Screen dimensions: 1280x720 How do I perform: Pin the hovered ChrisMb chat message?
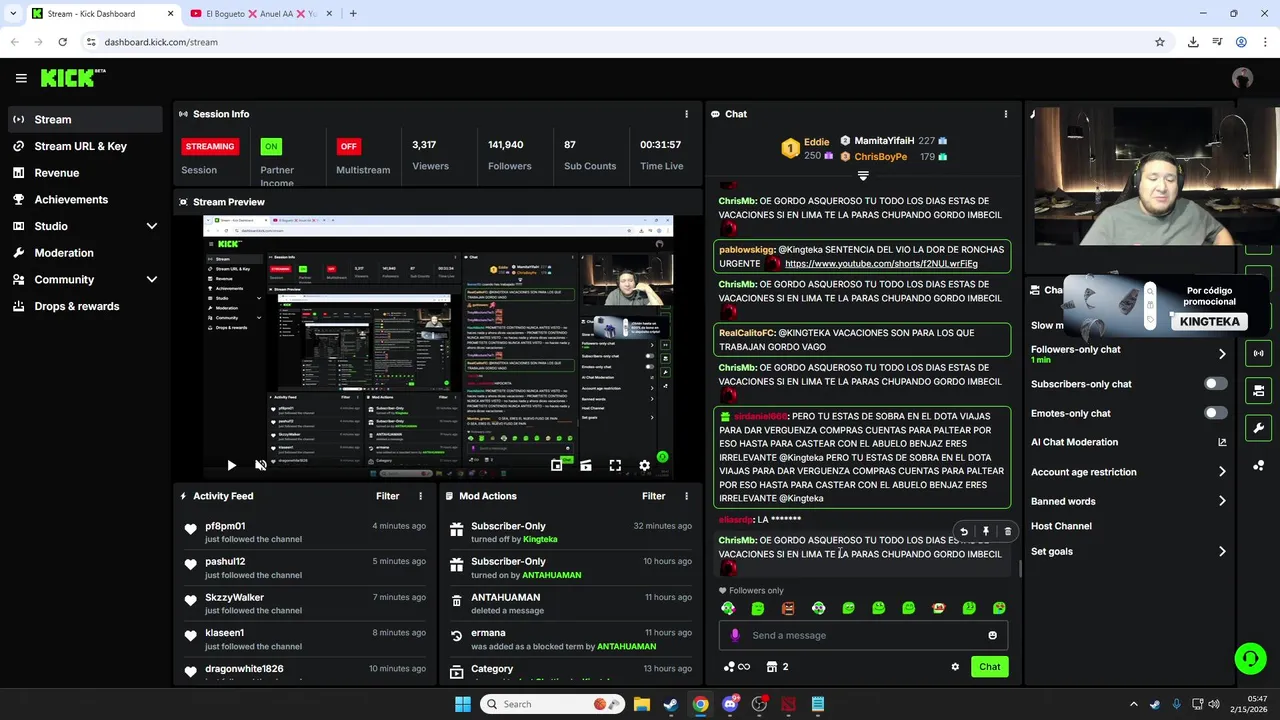pyautogui.click(x=985, y=532)
